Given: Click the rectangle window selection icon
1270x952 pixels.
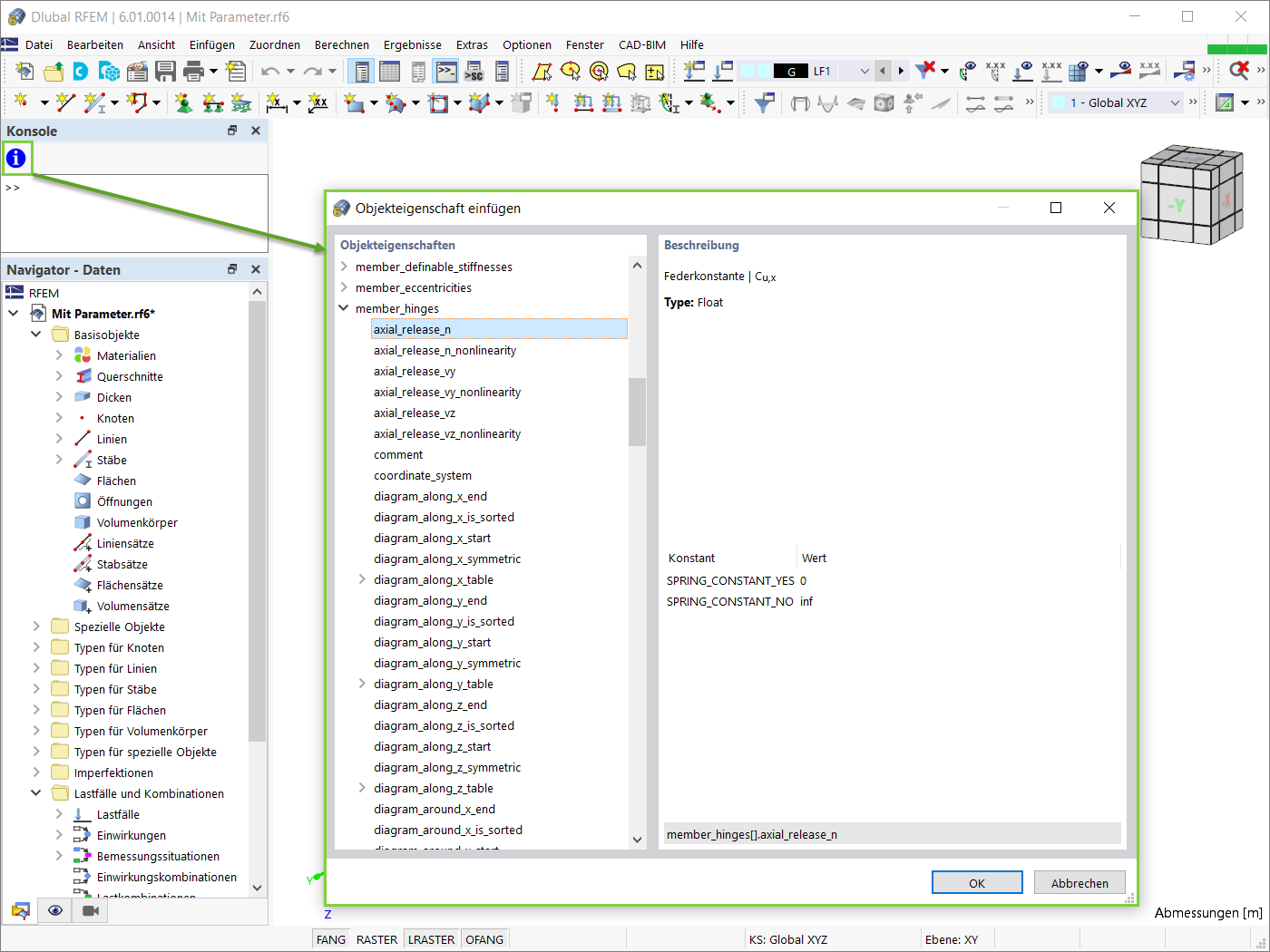Looking at the screenshot, I should (542, 71).
